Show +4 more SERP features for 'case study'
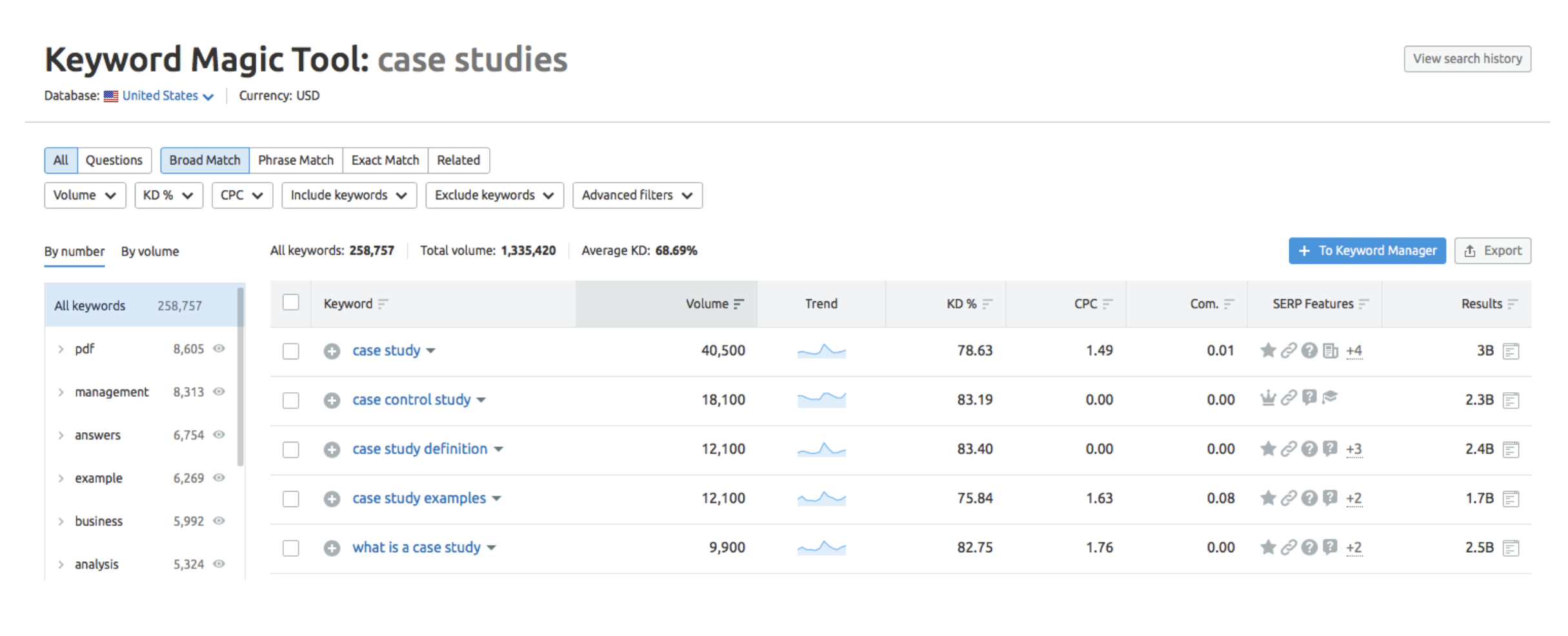Viewport: 1568px width, 636px height. click(1354, 351)
